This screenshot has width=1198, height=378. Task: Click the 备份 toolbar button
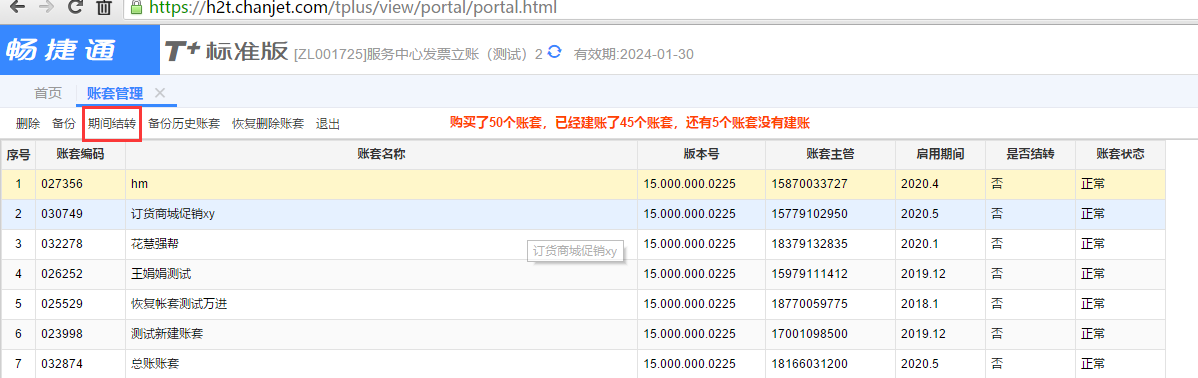64,123
